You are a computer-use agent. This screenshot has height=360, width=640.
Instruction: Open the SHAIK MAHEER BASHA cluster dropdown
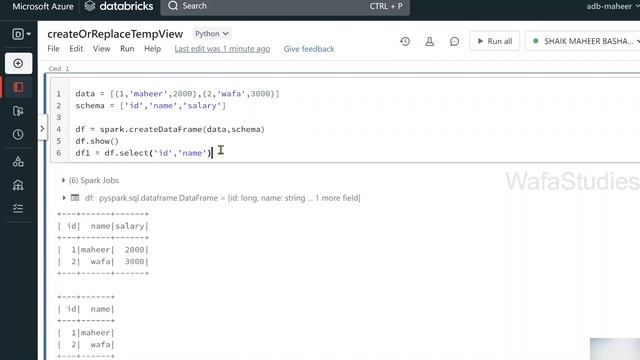[x=584, y=41]
